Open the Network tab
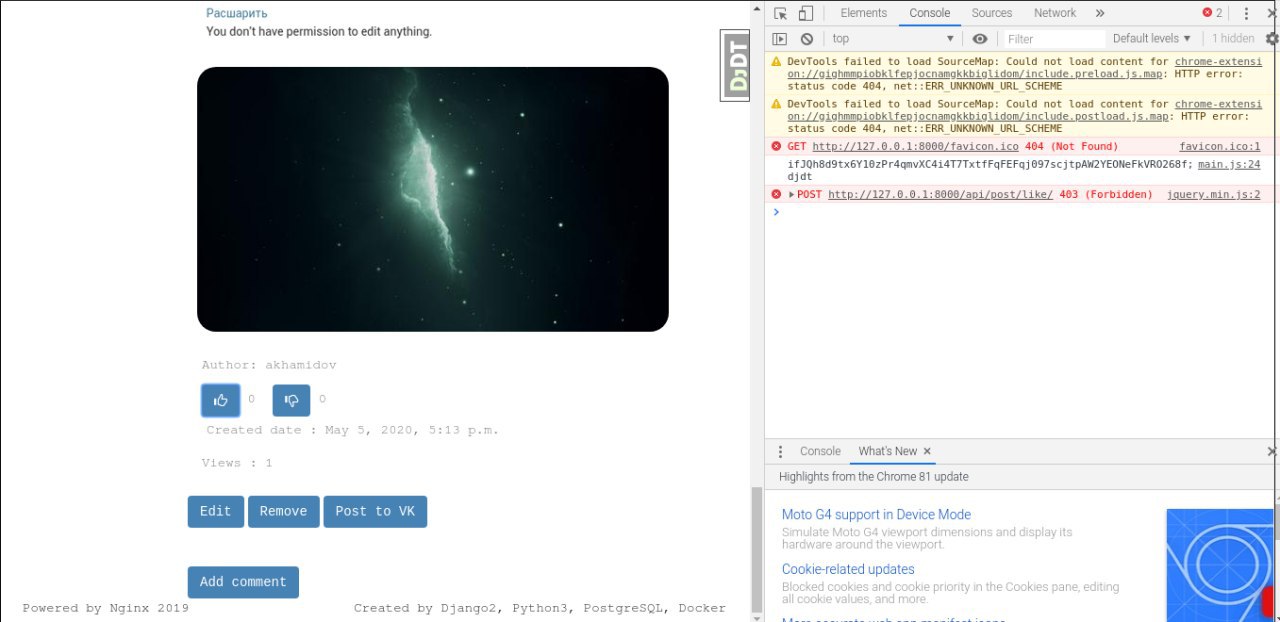This screenshot has height=622, width=1280. click(x=1055, y=13)
